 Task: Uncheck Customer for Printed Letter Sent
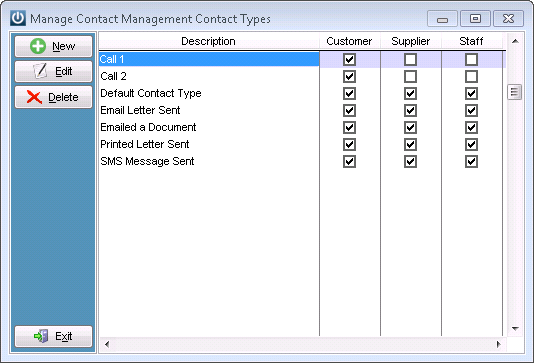click(x=349, y=144)
